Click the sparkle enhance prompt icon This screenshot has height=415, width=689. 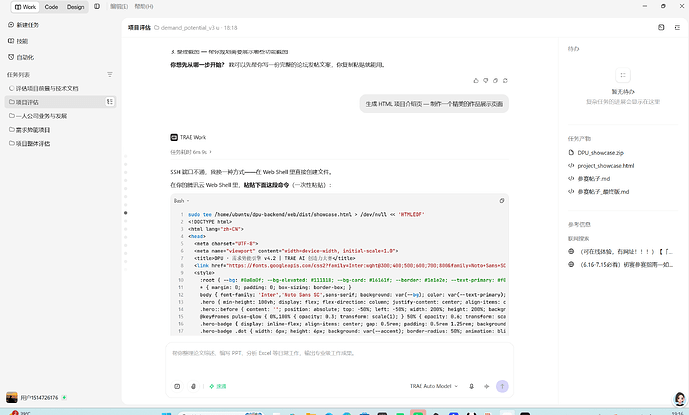click(486, 386)
